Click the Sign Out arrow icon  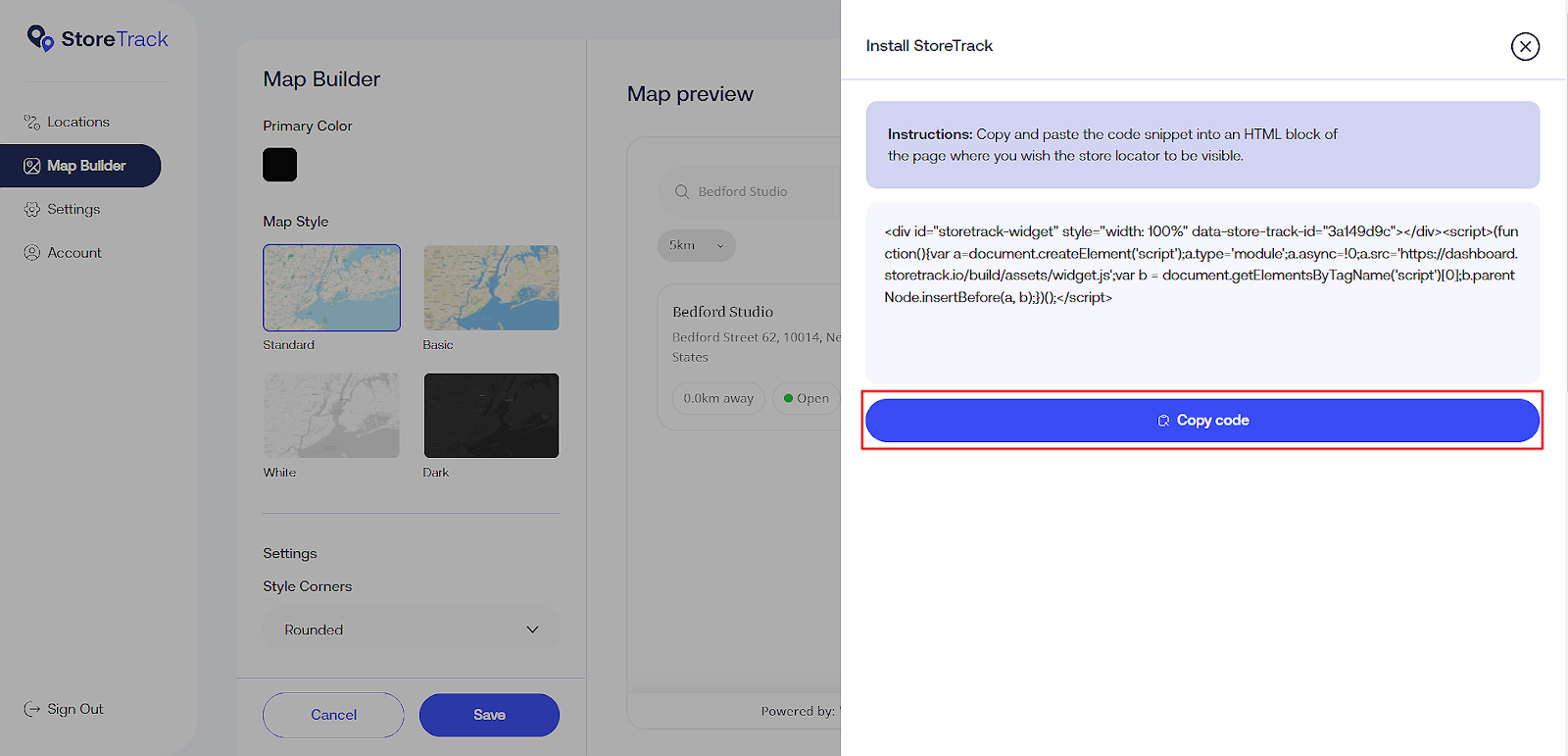pyautogui.click(x=32, y=709)
